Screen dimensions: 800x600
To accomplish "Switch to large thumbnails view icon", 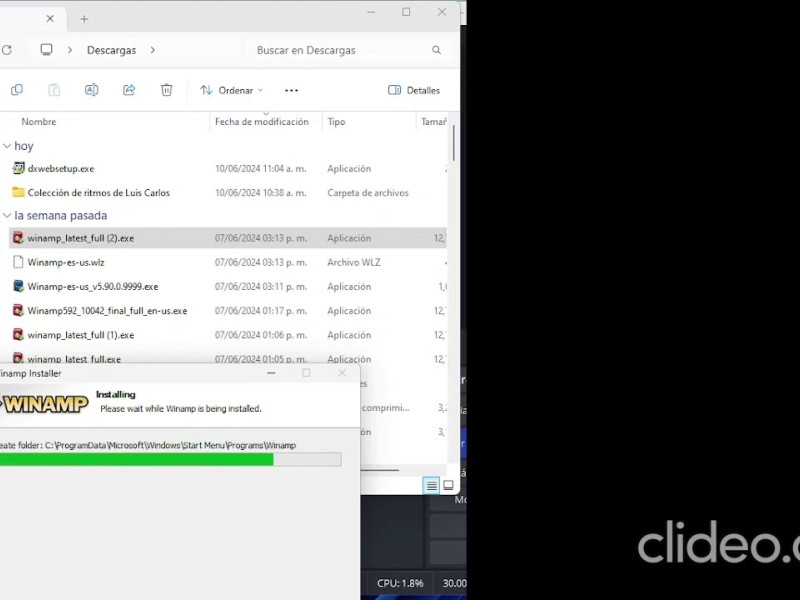I will pos(448,485).
